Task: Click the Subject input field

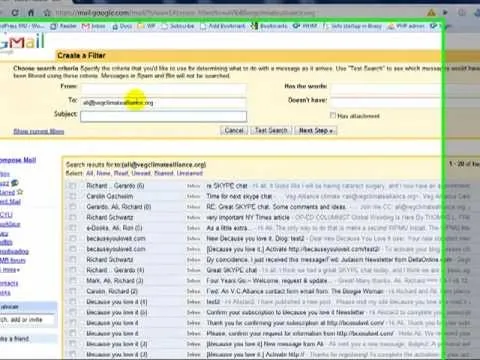Action: 163,116
